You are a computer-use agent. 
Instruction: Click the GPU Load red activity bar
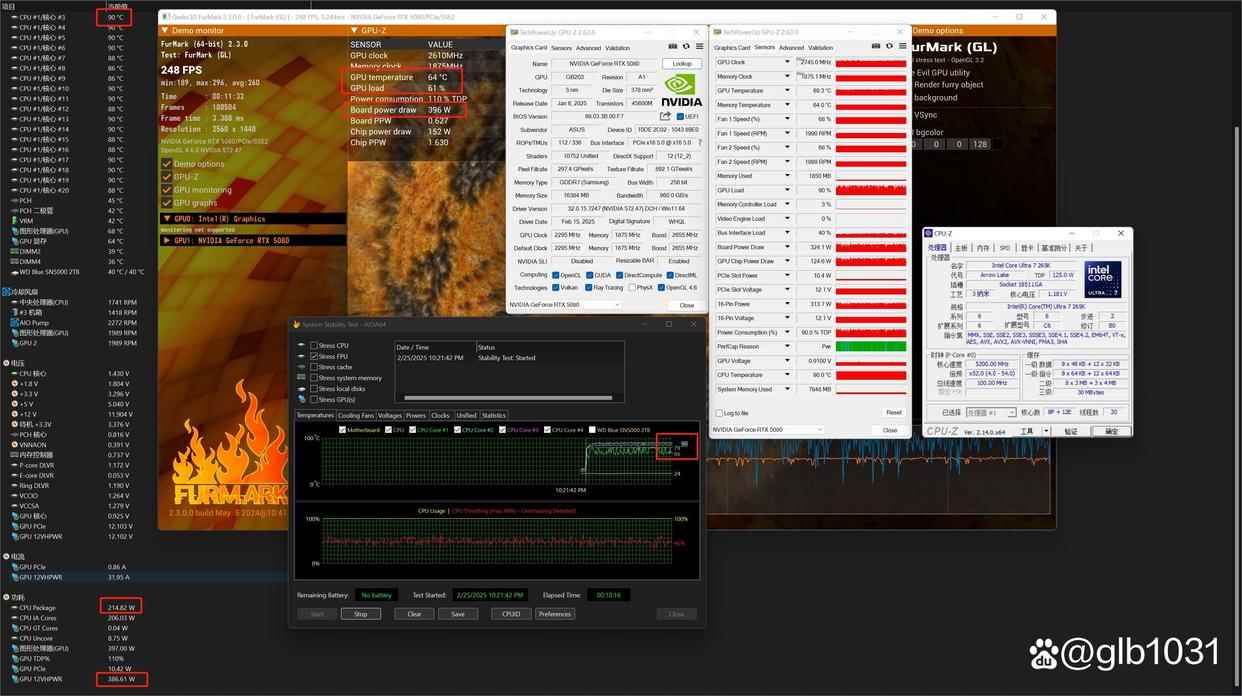tap(870, 189)
